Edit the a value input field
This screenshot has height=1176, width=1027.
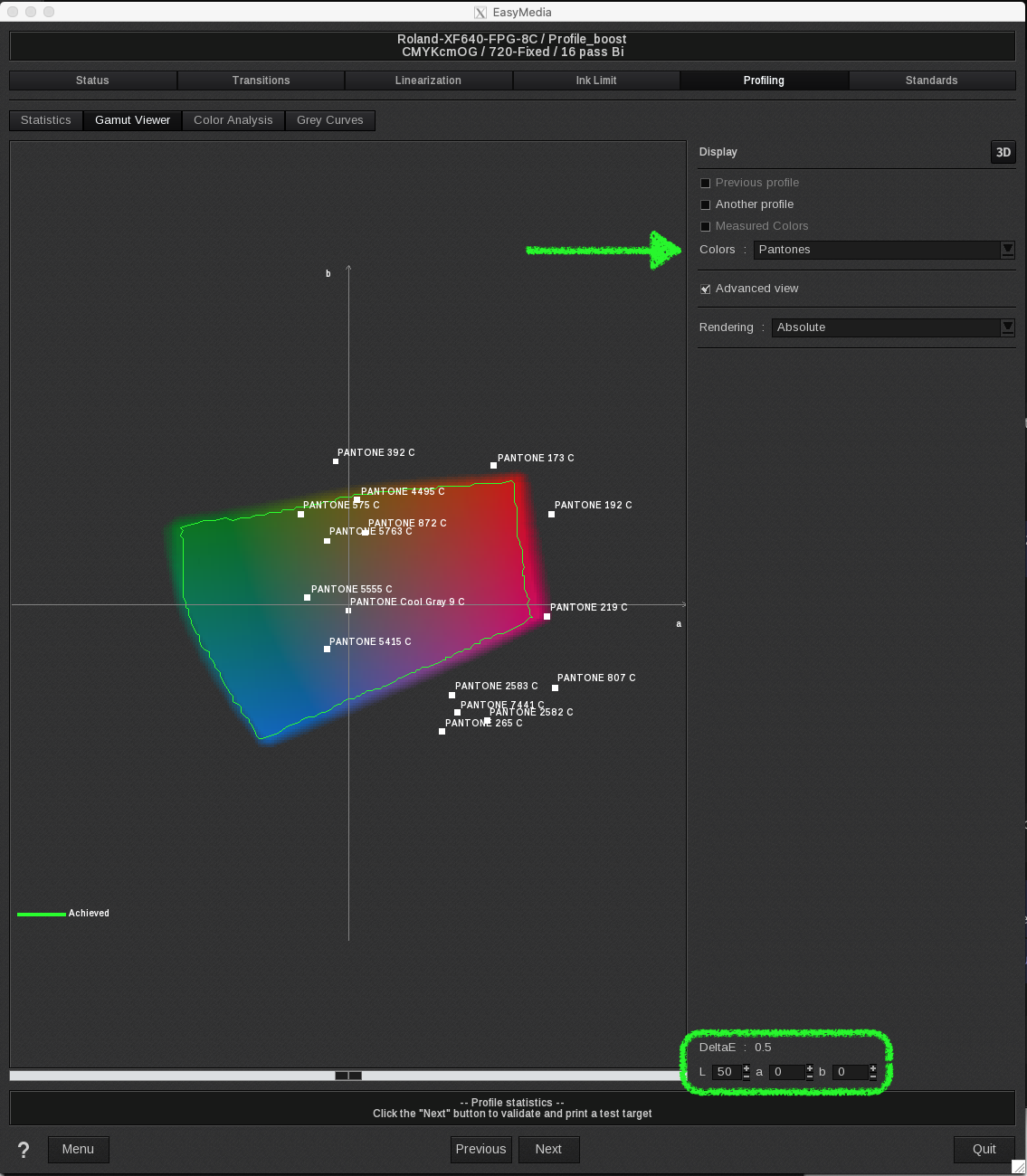click(786, 1071)
